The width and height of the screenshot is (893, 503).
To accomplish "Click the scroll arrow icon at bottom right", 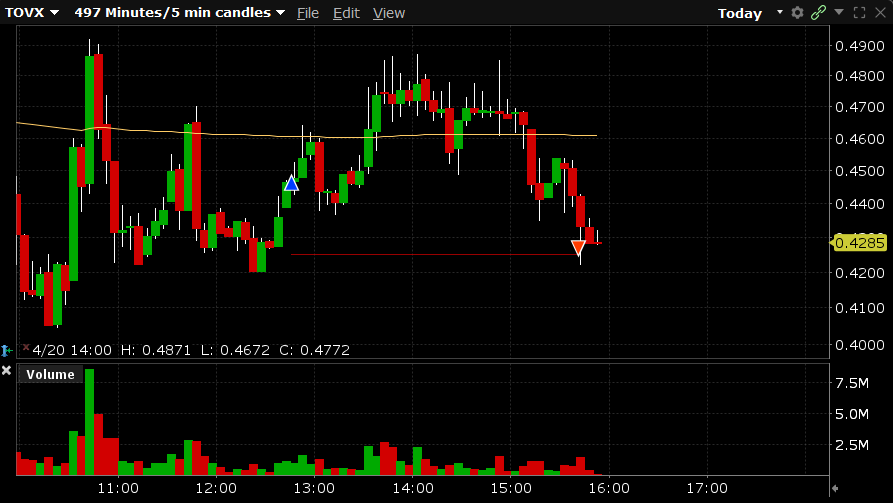I will tap(835, 488).
